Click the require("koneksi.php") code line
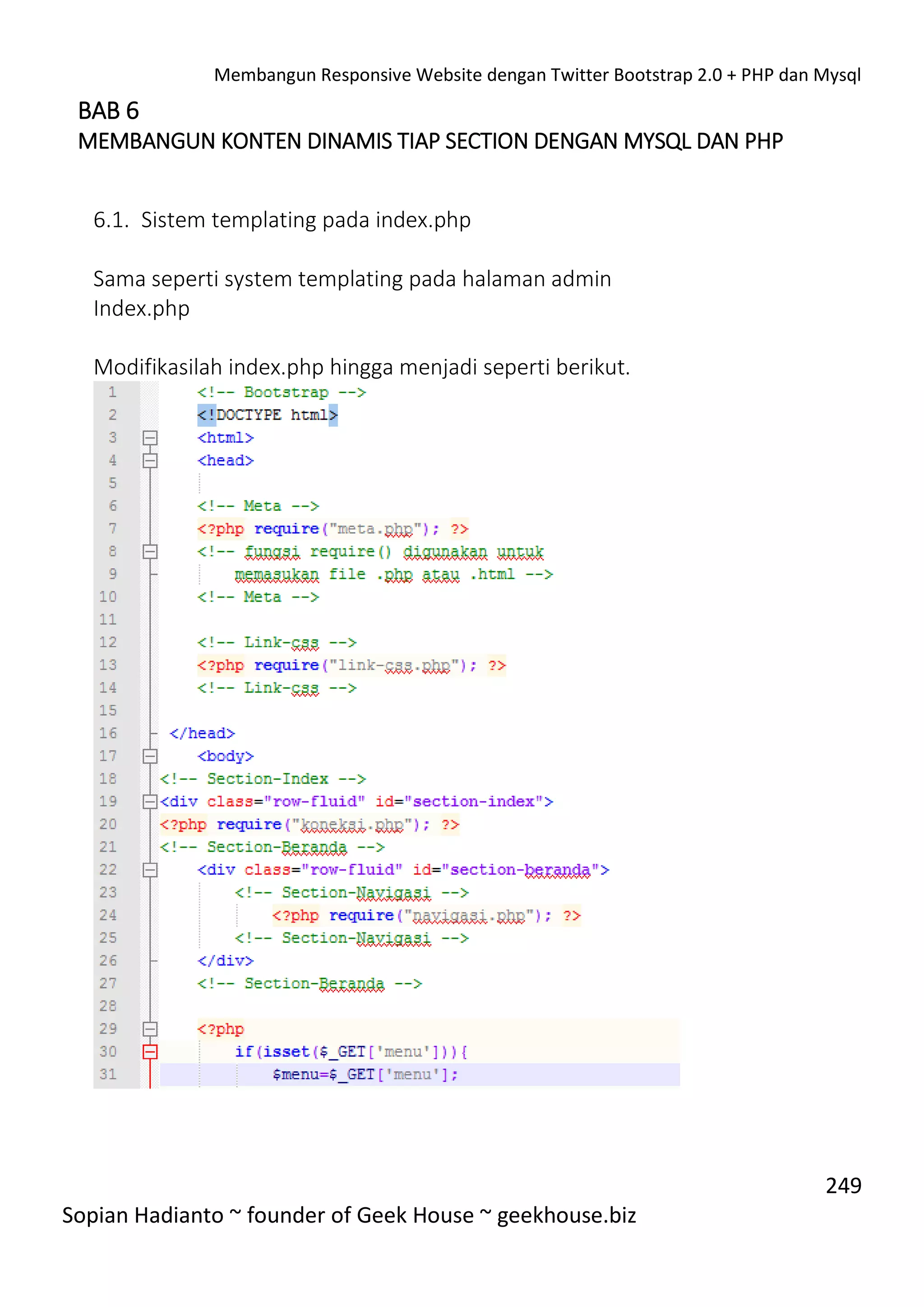Screen dimensions: 924x1307 click(310, 824)
